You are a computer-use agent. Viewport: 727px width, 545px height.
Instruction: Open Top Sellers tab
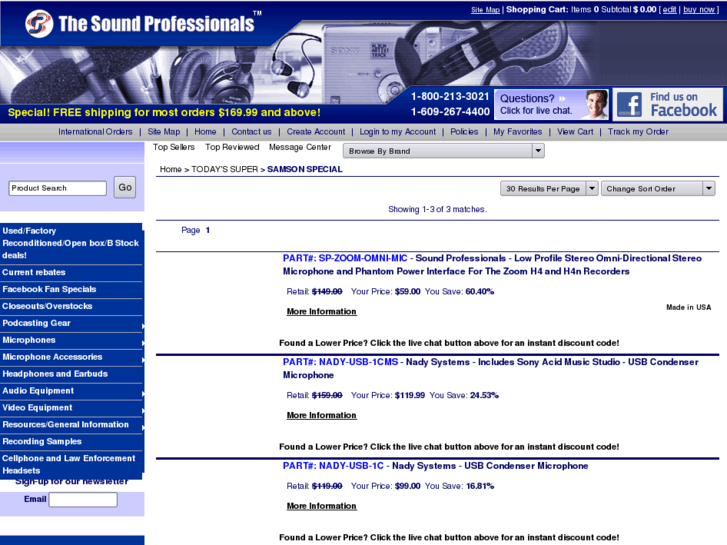click(x=174, y=147)
